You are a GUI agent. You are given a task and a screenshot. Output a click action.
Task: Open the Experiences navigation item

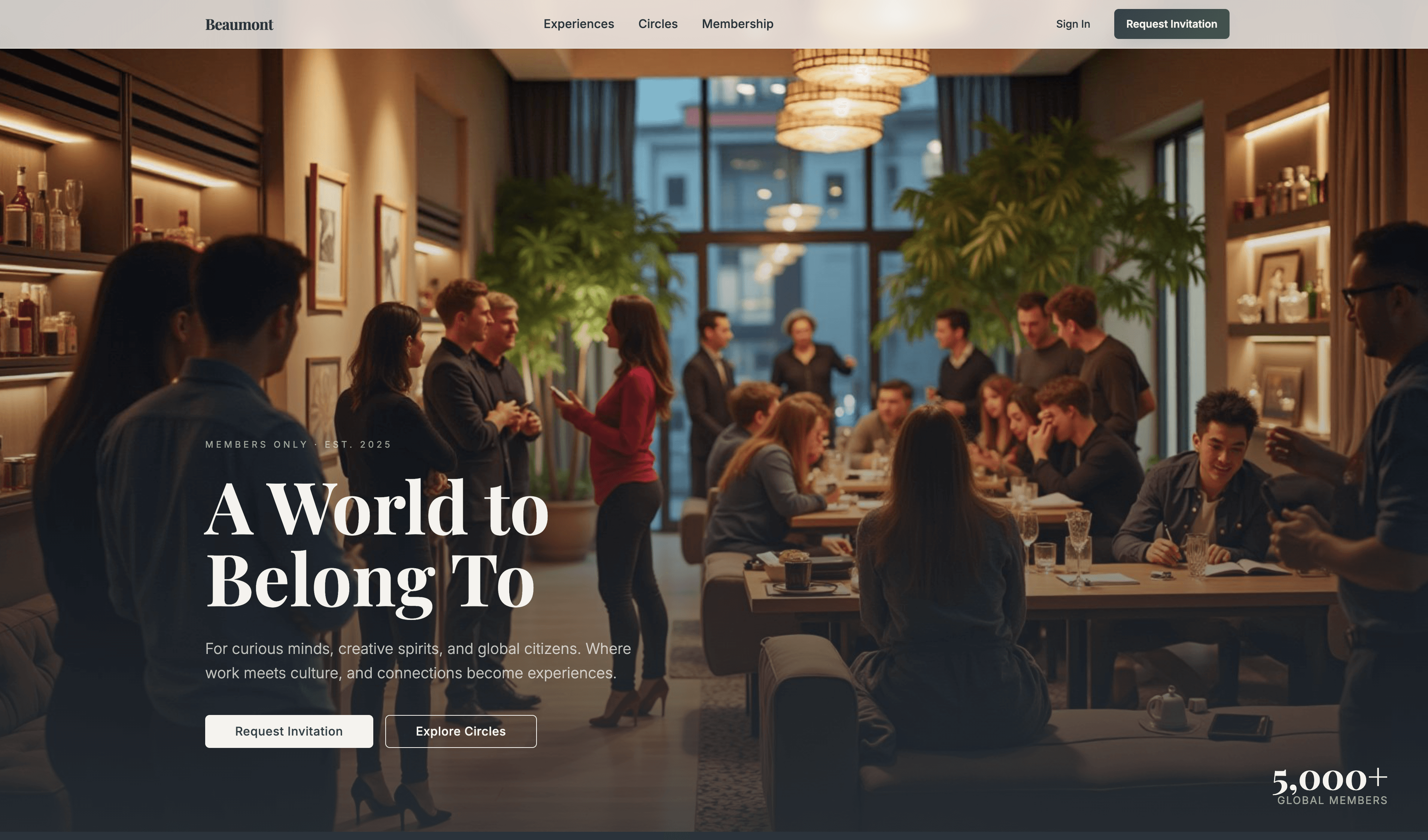[x=578, y=24]
